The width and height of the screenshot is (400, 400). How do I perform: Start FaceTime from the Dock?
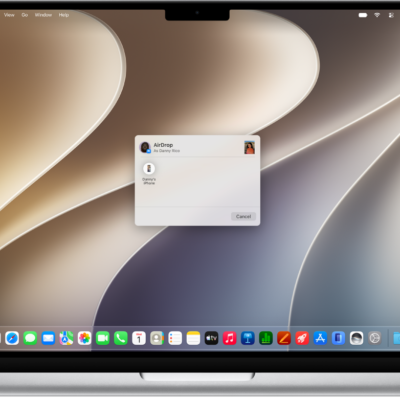[103, 338]
